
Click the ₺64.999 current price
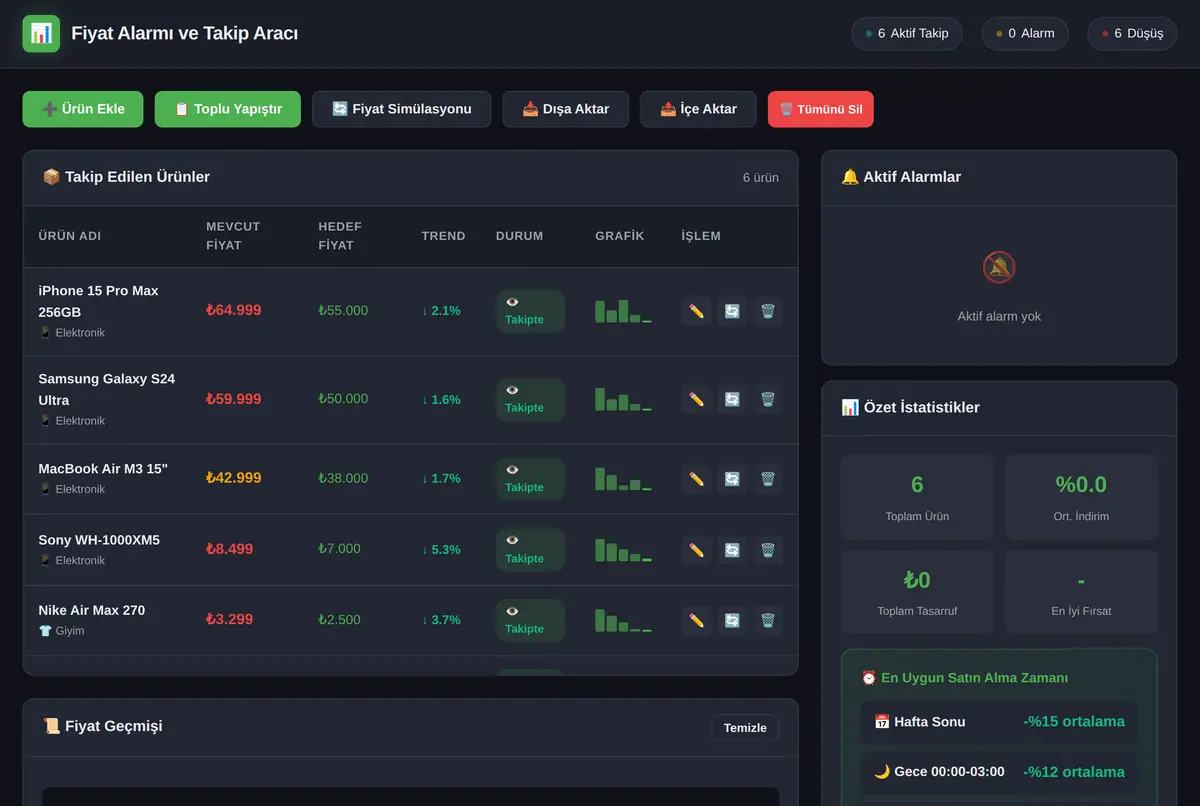[x=233, y=310]
